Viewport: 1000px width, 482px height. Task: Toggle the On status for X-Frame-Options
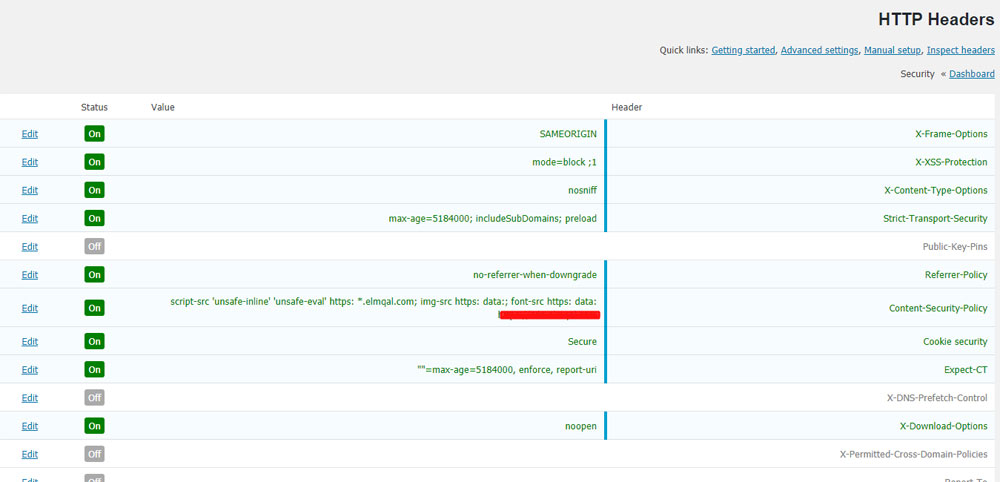(x=94, y=134)
